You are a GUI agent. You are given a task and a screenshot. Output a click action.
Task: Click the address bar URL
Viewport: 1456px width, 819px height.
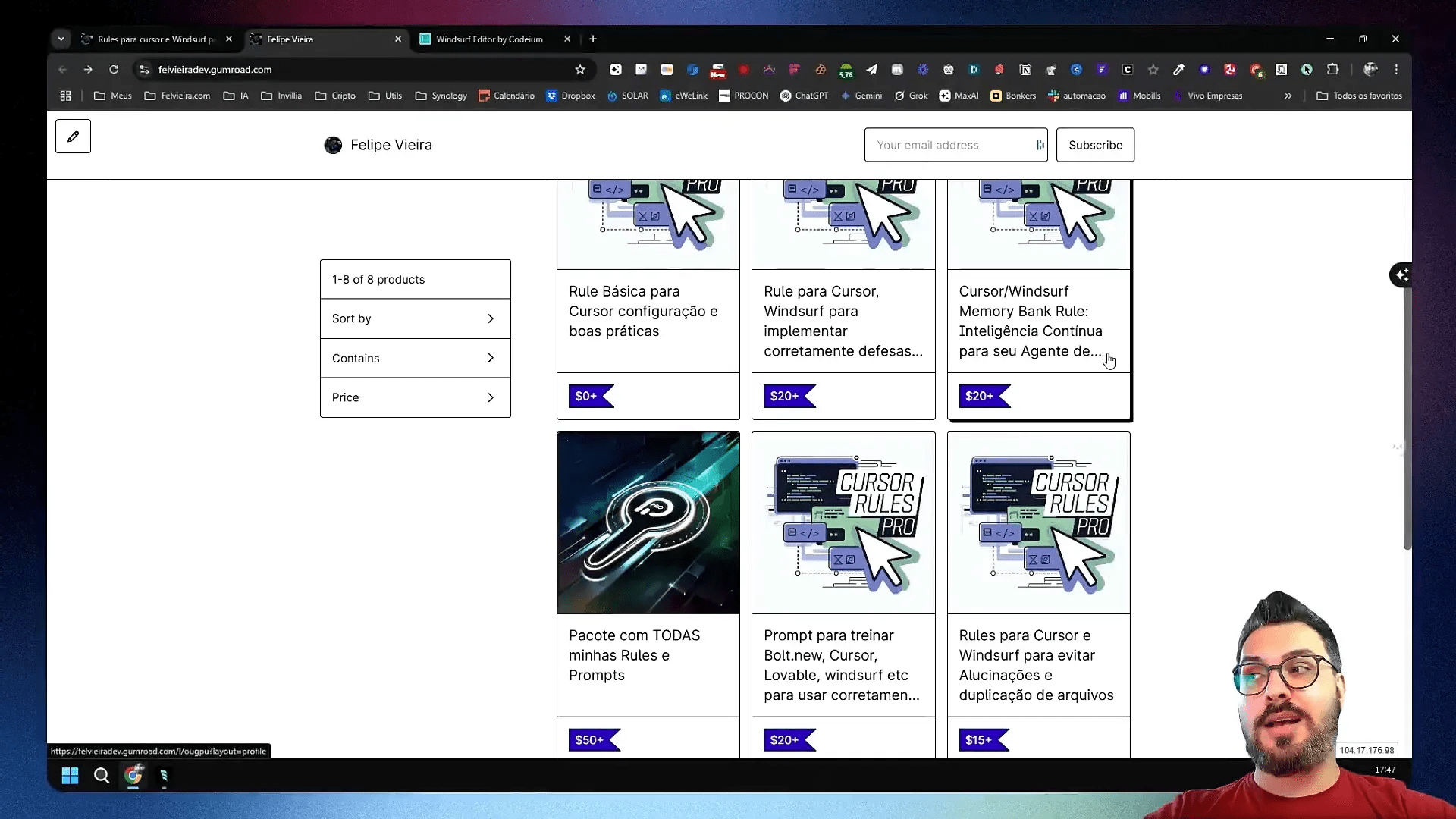click(x=215, y=69)
